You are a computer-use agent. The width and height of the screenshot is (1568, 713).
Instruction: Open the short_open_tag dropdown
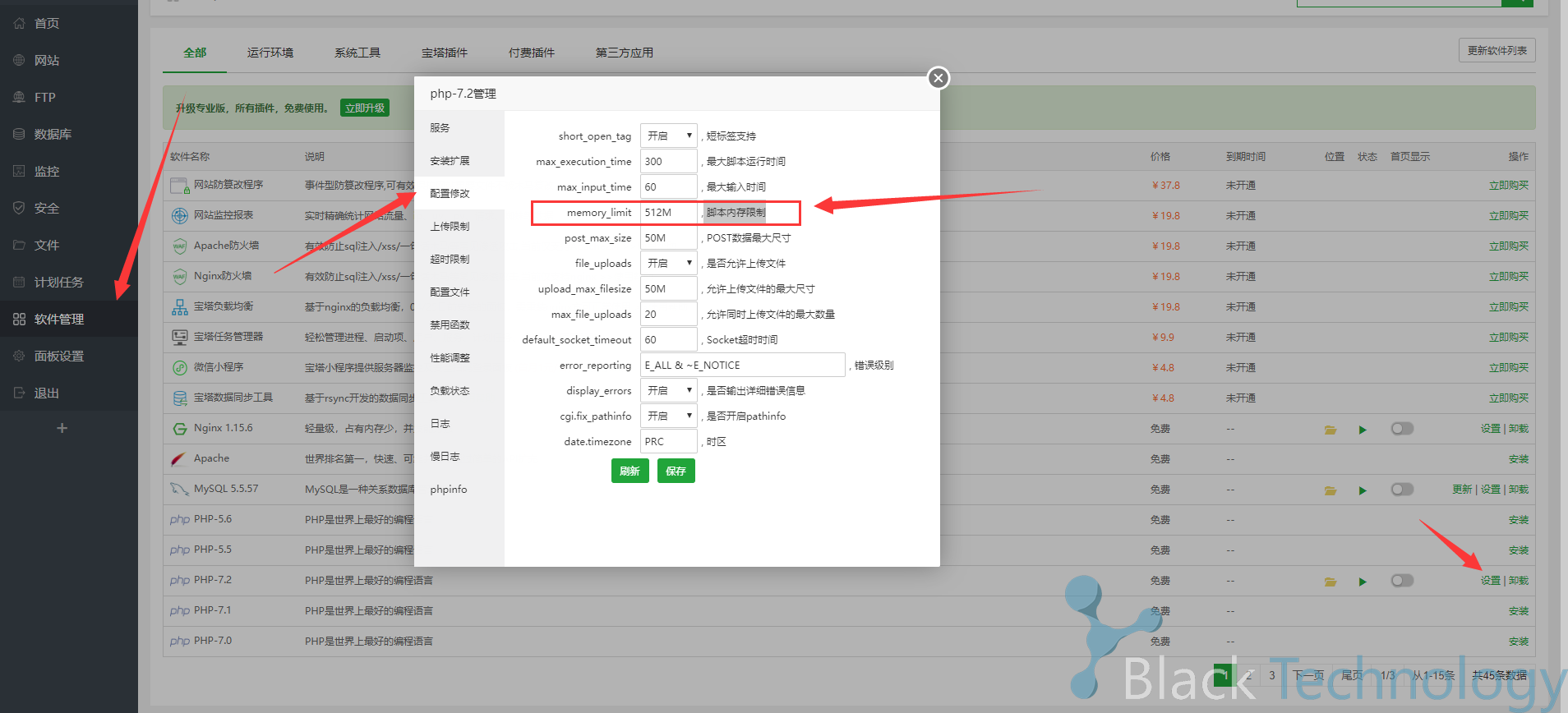668,136
